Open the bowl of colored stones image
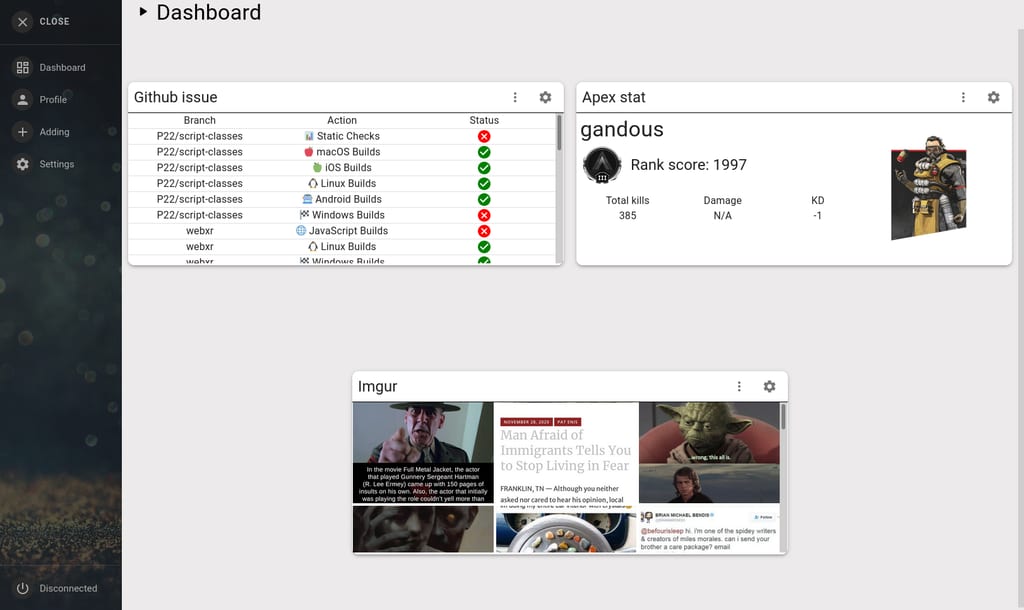 coord(566,532)
